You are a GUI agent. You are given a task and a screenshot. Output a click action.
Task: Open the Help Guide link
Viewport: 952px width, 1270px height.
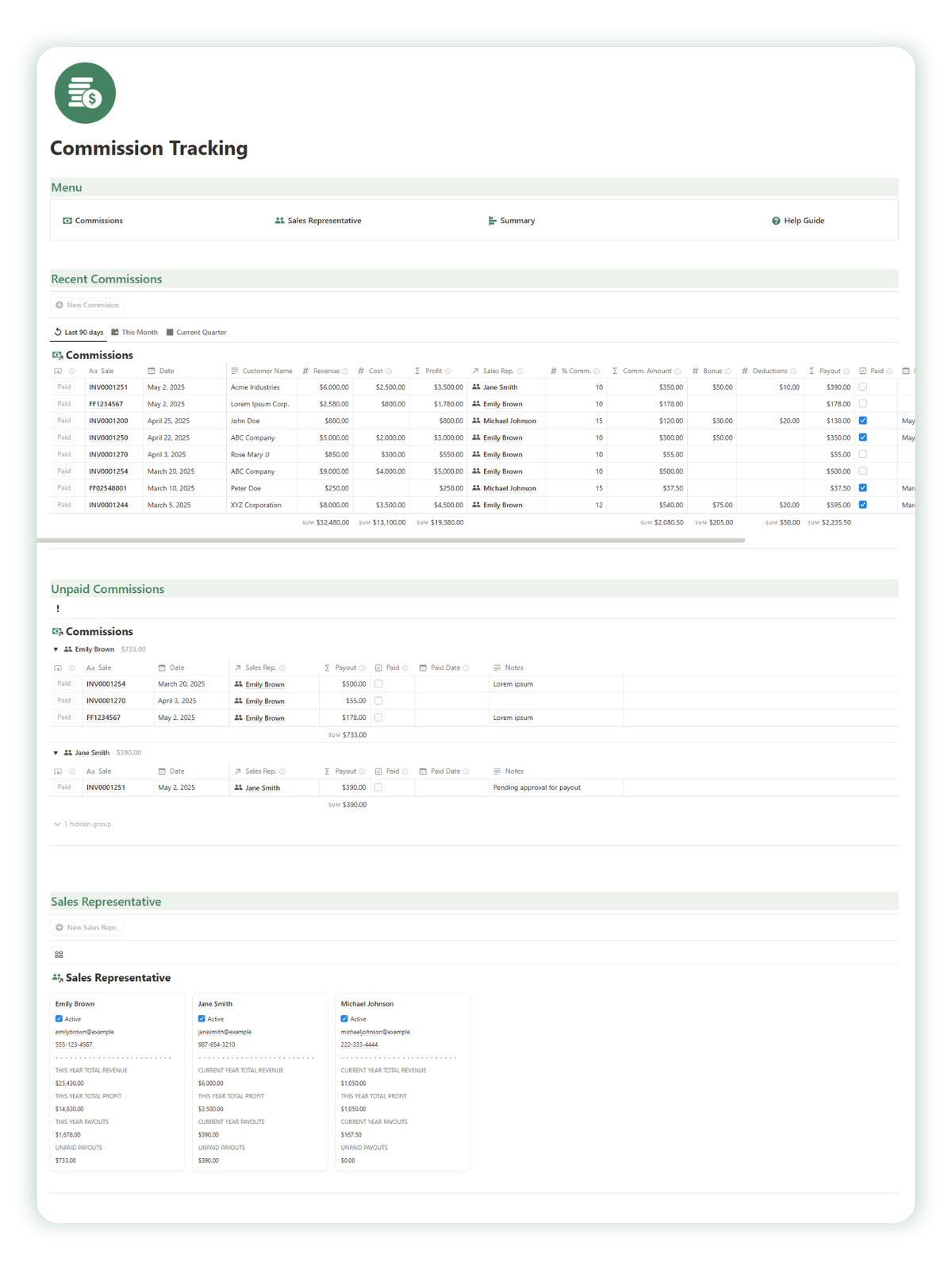click(x=798, y=221)
